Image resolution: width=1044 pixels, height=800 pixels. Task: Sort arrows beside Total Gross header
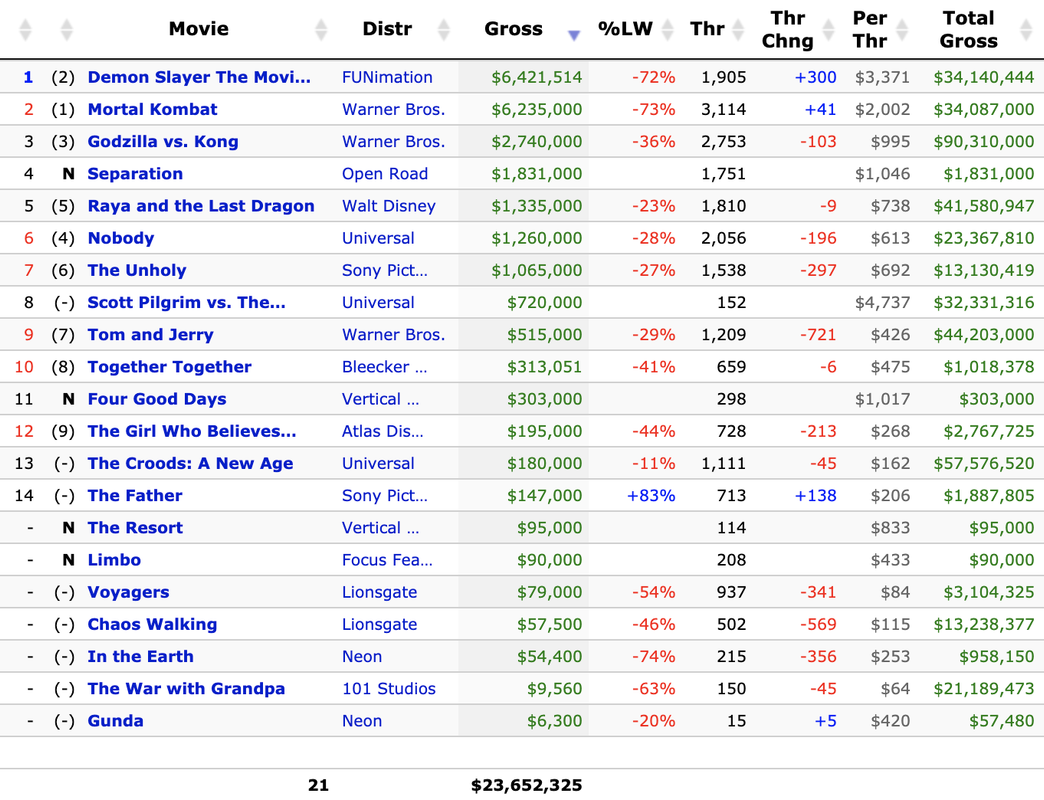(x=1026, y=29)
